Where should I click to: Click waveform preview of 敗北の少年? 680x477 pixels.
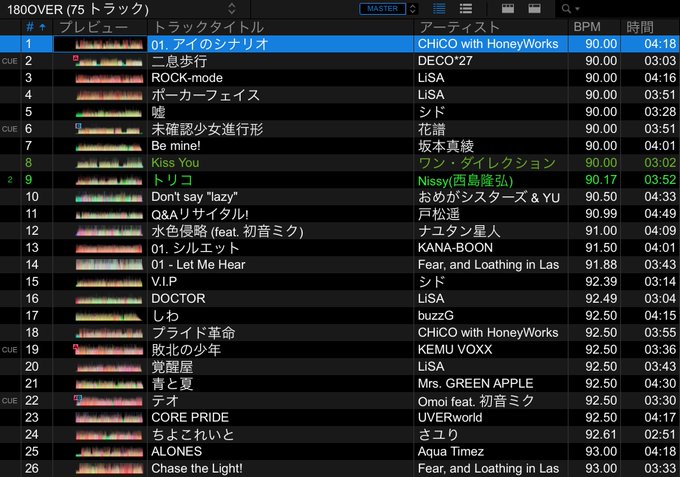(x=109, y=350)
